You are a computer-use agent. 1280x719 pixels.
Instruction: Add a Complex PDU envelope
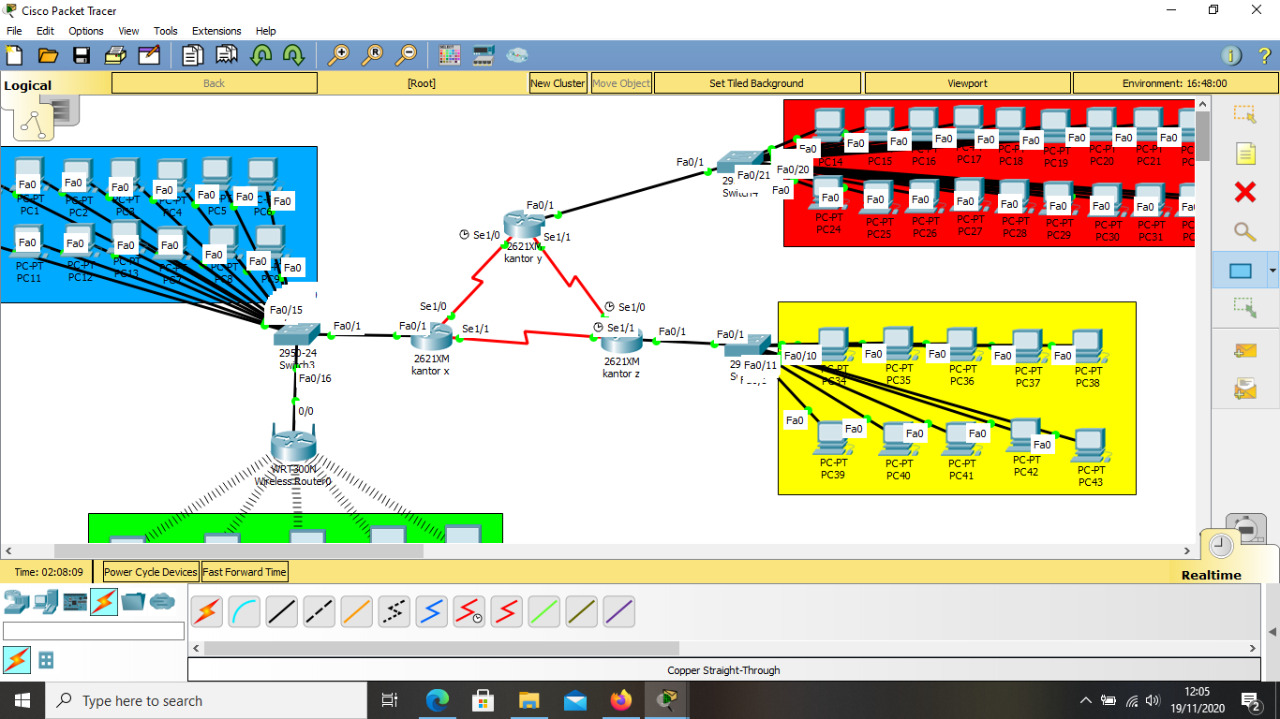(1244, 388)
